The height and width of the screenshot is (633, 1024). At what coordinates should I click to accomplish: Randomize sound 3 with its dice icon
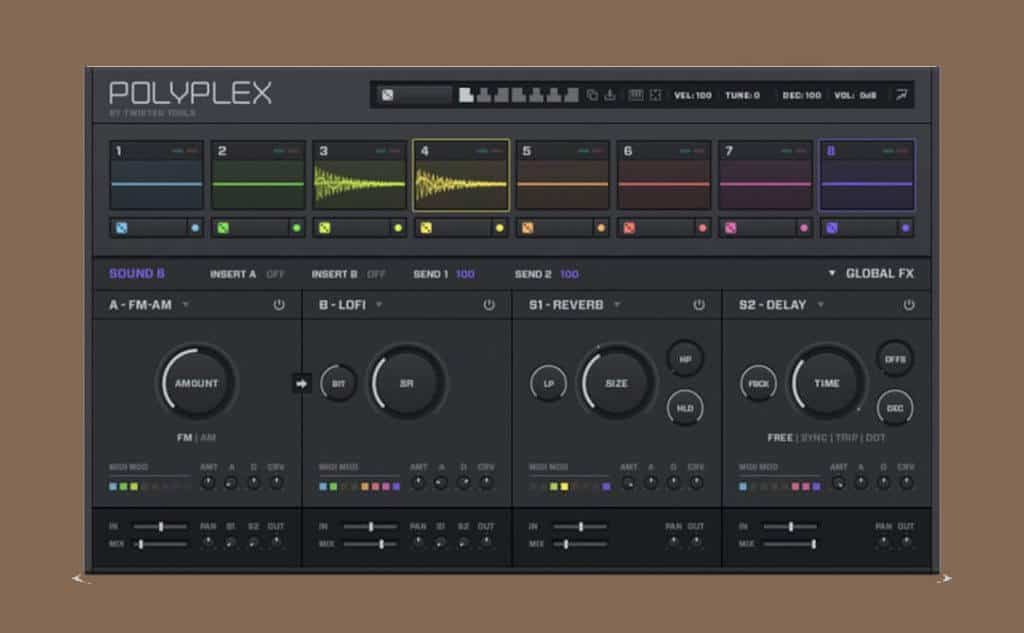(x=325, y=228)
